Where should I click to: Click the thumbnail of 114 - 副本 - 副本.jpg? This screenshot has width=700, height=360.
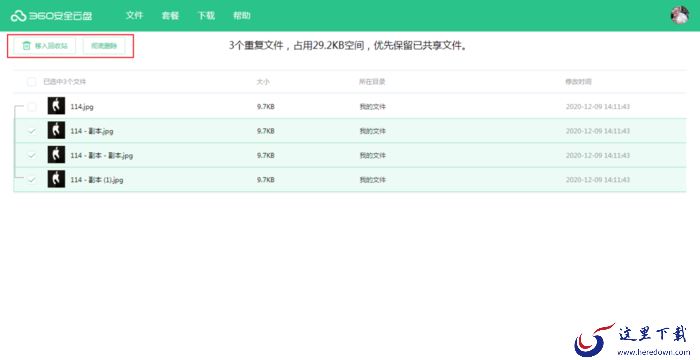click(x=56, y=155)
